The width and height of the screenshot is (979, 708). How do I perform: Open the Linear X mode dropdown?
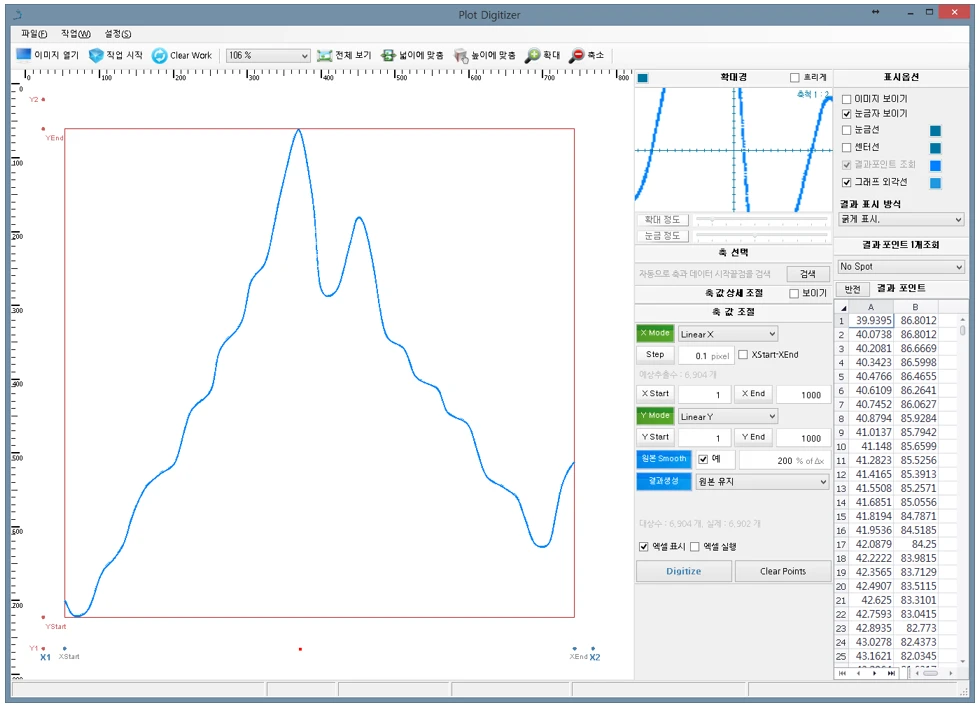pyautogui.click(x=727, y=334)
